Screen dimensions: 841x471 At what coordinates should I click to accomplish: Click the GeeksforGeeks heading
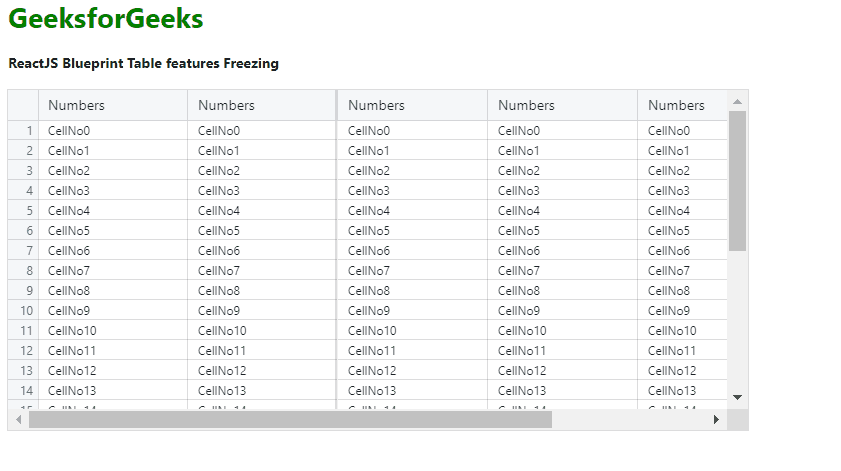click(106, 19)
